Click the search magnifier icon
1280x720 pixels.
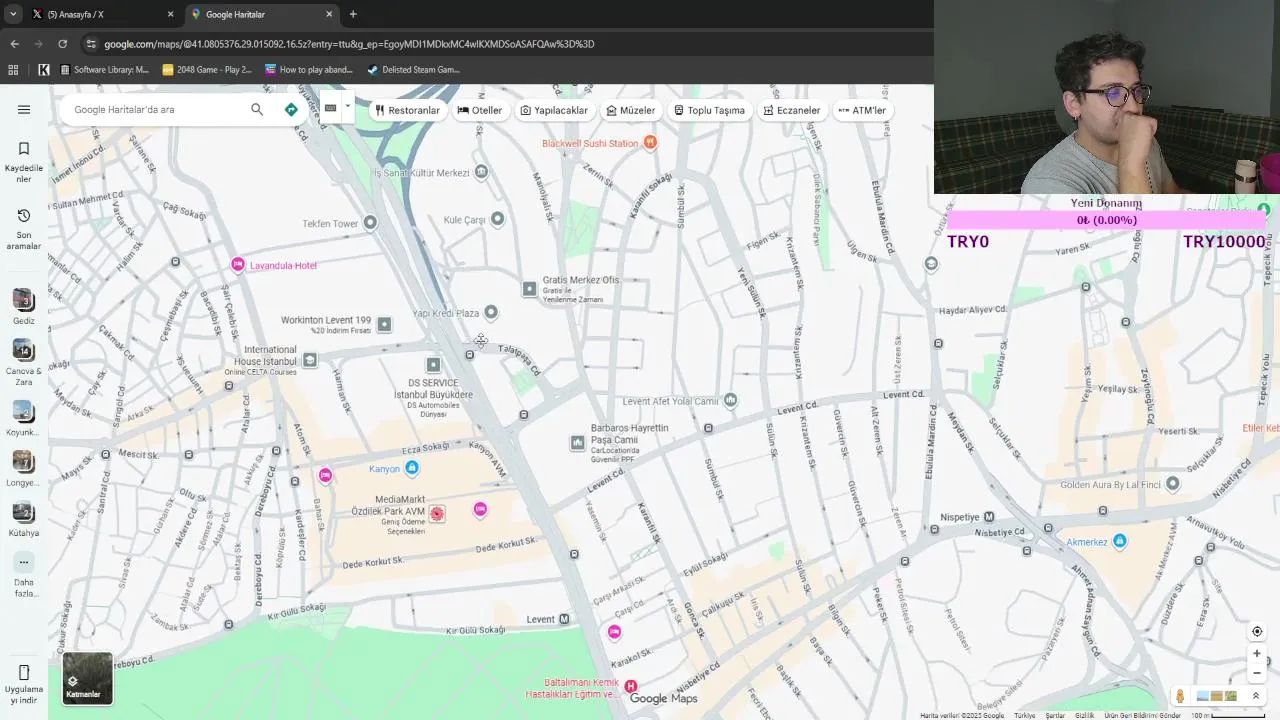pyautogui.click(x=257, y=110)
